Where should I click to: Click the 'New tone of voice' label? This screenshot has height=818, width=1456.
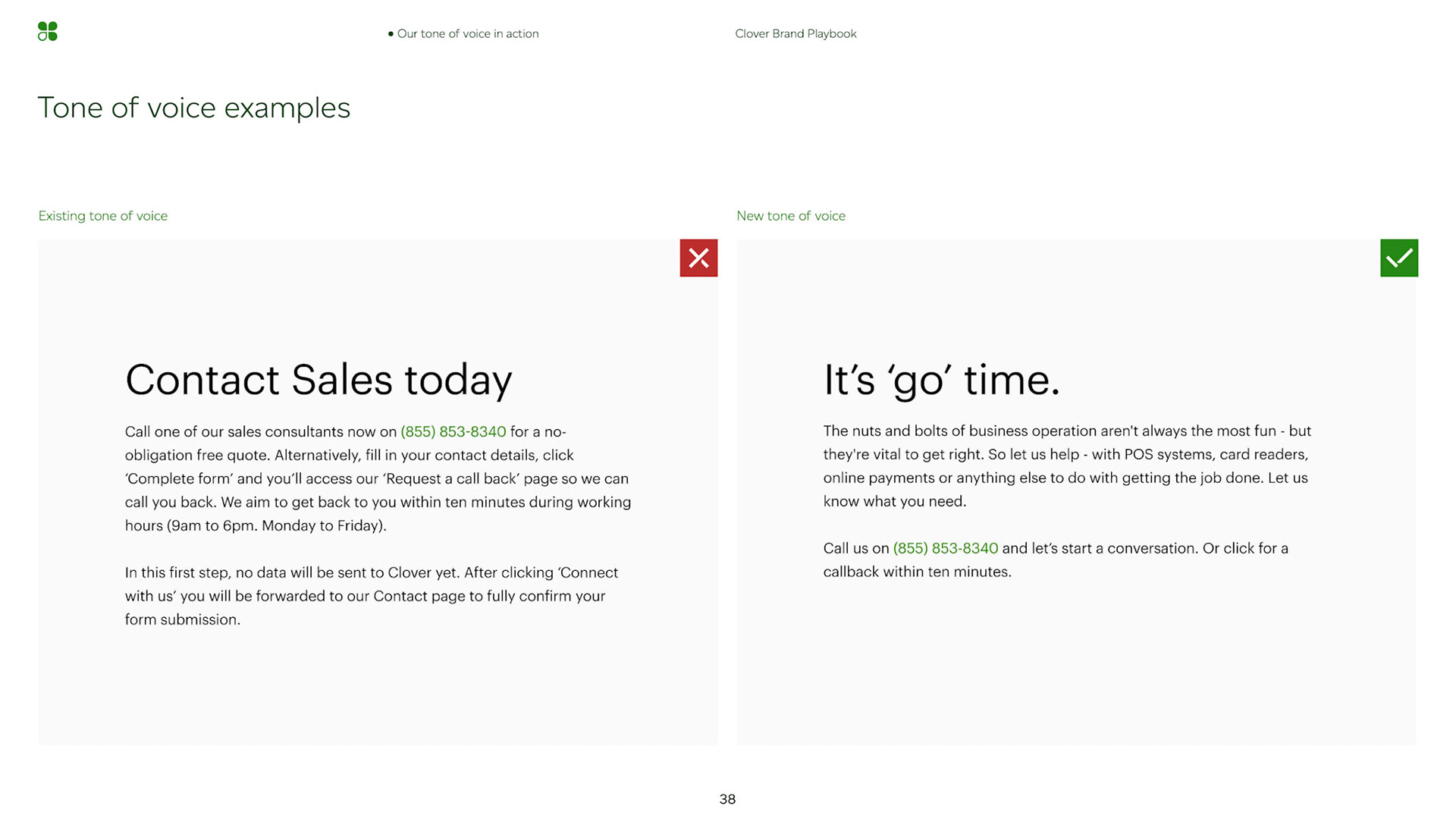pyautogui.click(x=791, y=215)
